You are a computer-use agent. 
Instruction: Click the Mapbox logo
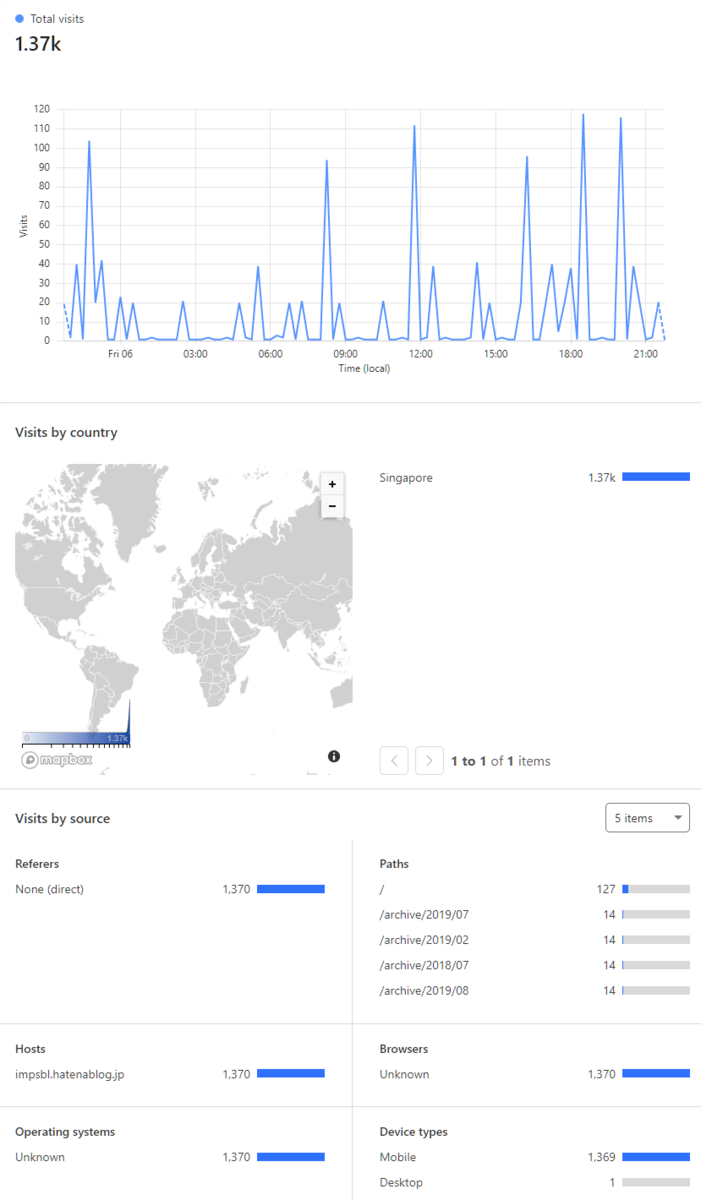pyautogui.click(x=58, y=760)
